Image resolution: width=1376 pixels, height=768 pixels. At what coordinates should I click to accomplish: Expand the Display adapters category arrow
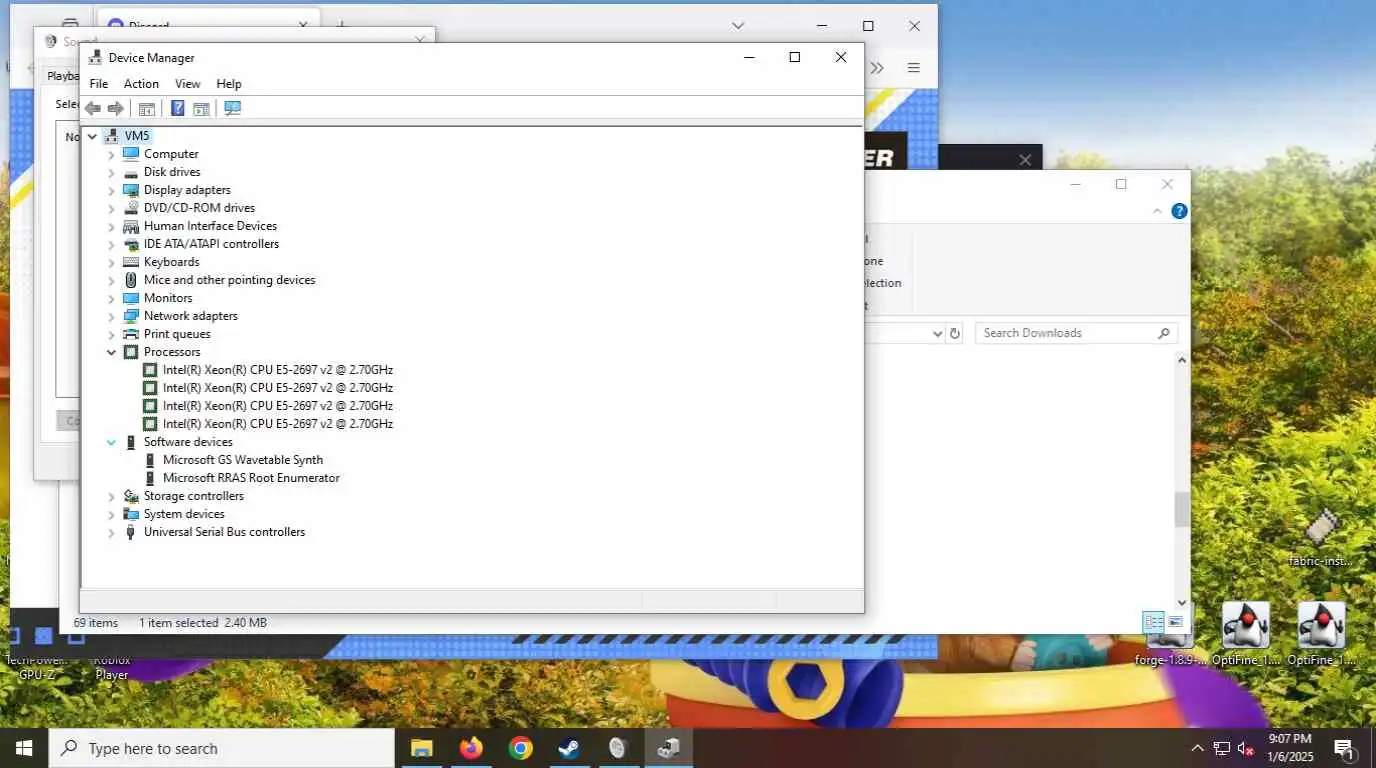(x=112, y=190)
